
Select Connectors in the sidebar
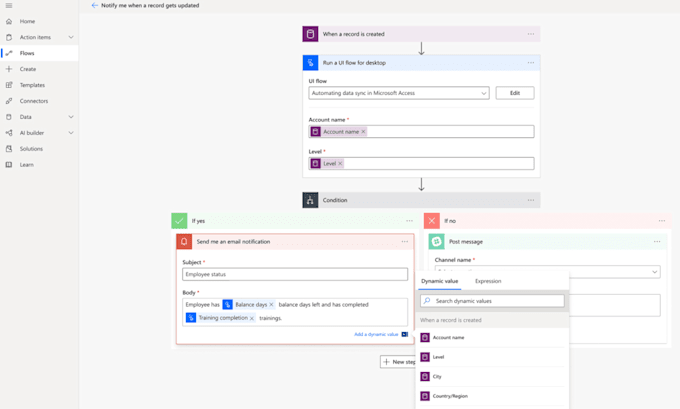coord(34,101)
